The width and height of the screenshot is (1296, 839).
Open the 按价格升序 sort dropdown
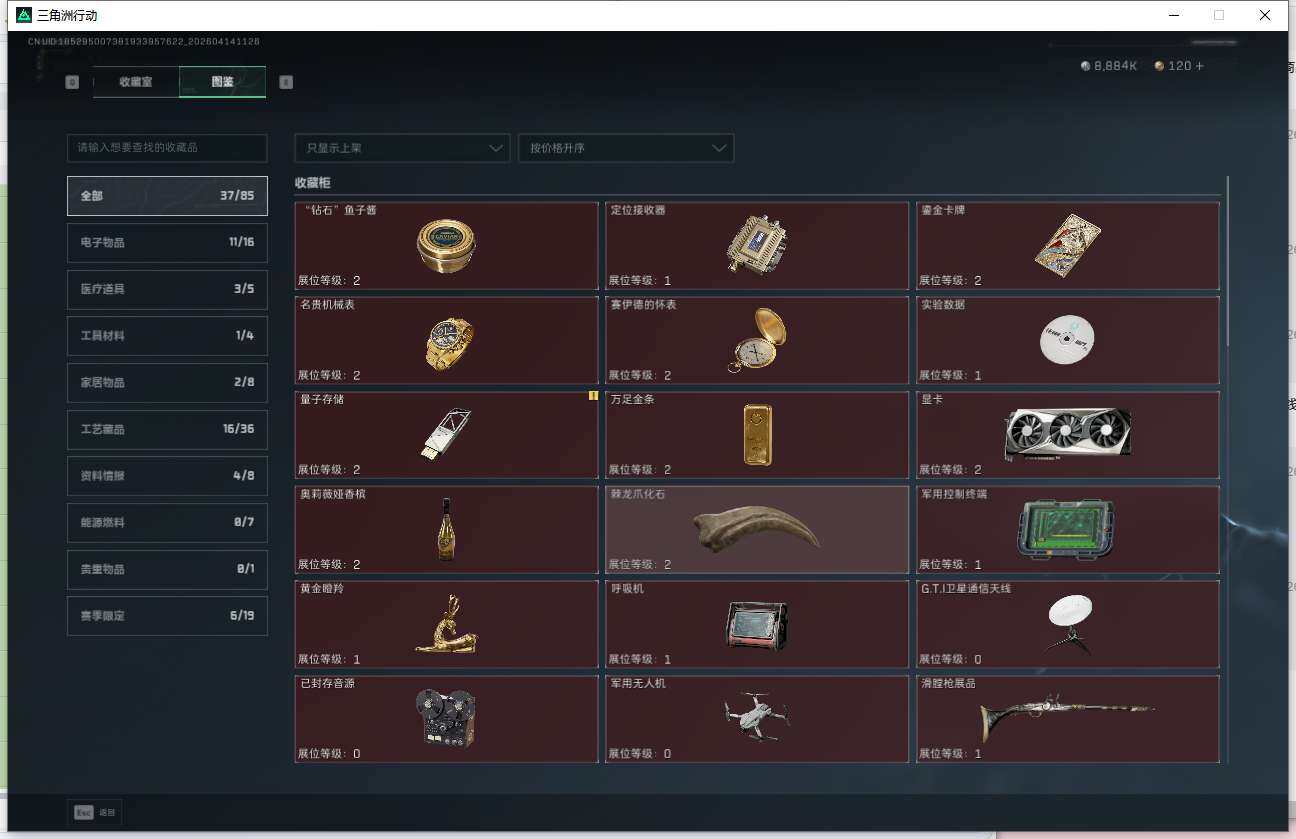(x=626, y=148)
